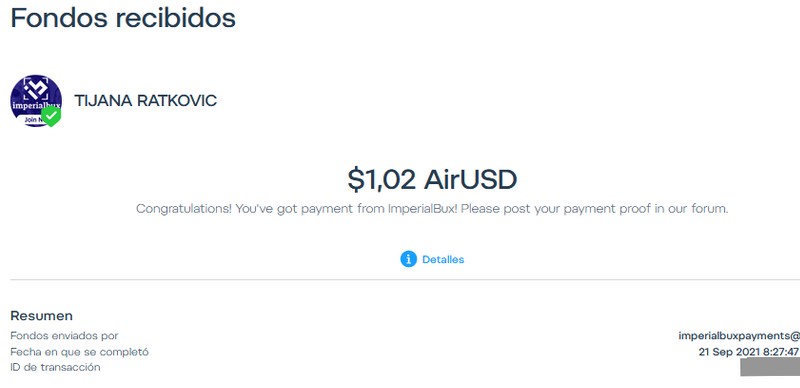Click the imperialbuxpayments sender email
Viewport: 800px width, 388px height.
(x=739, y=336)
